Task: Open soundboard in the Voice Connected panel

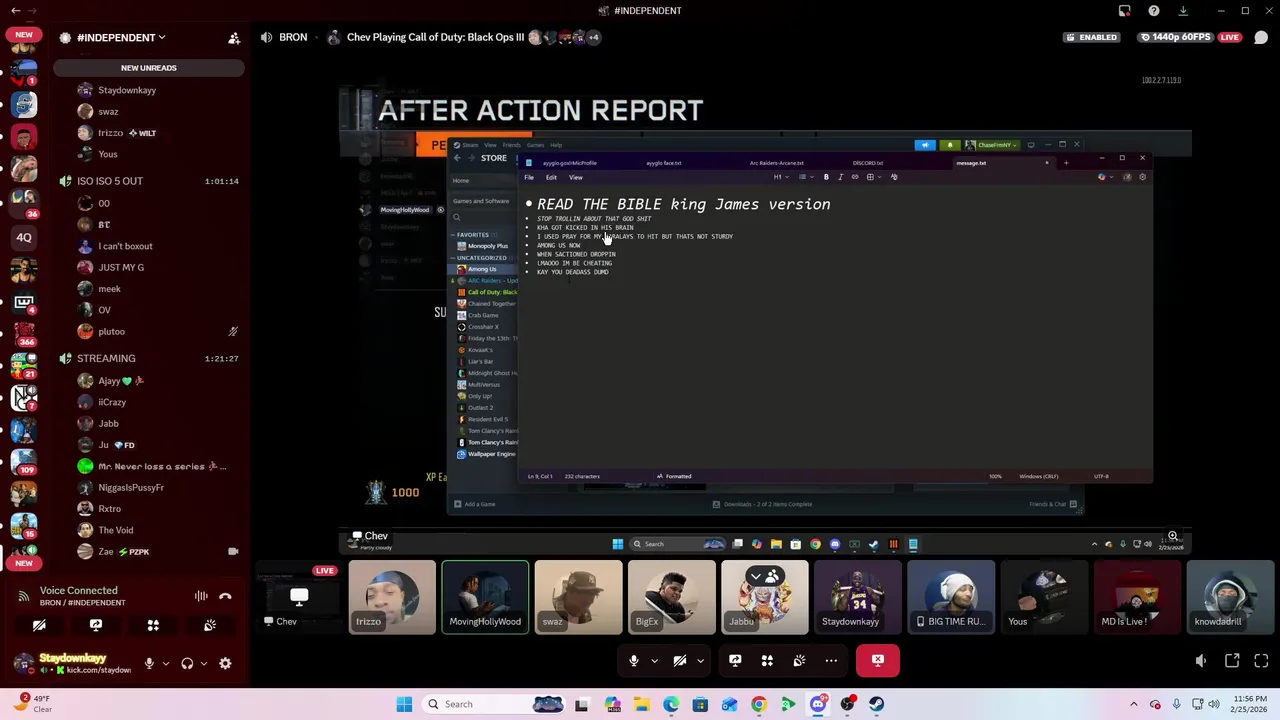Action: [210, 625]
